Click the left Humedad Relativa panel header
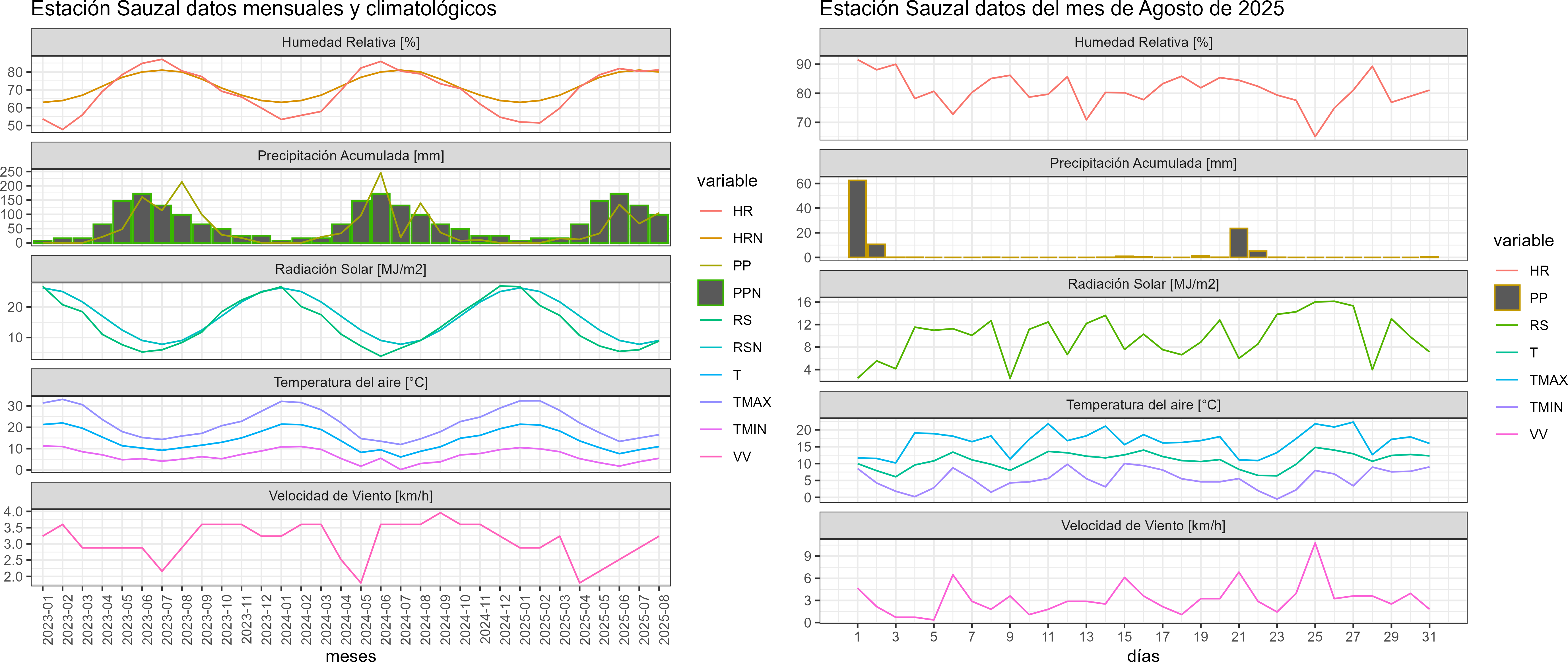The width and height of the screenshot is (1568, 662). [350, 42]
